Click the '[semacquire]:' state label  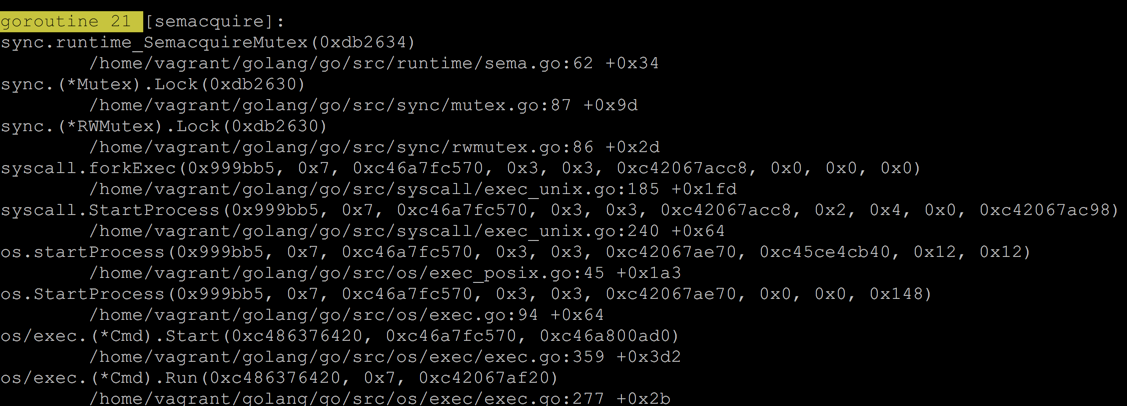click(x=215, y=22)
